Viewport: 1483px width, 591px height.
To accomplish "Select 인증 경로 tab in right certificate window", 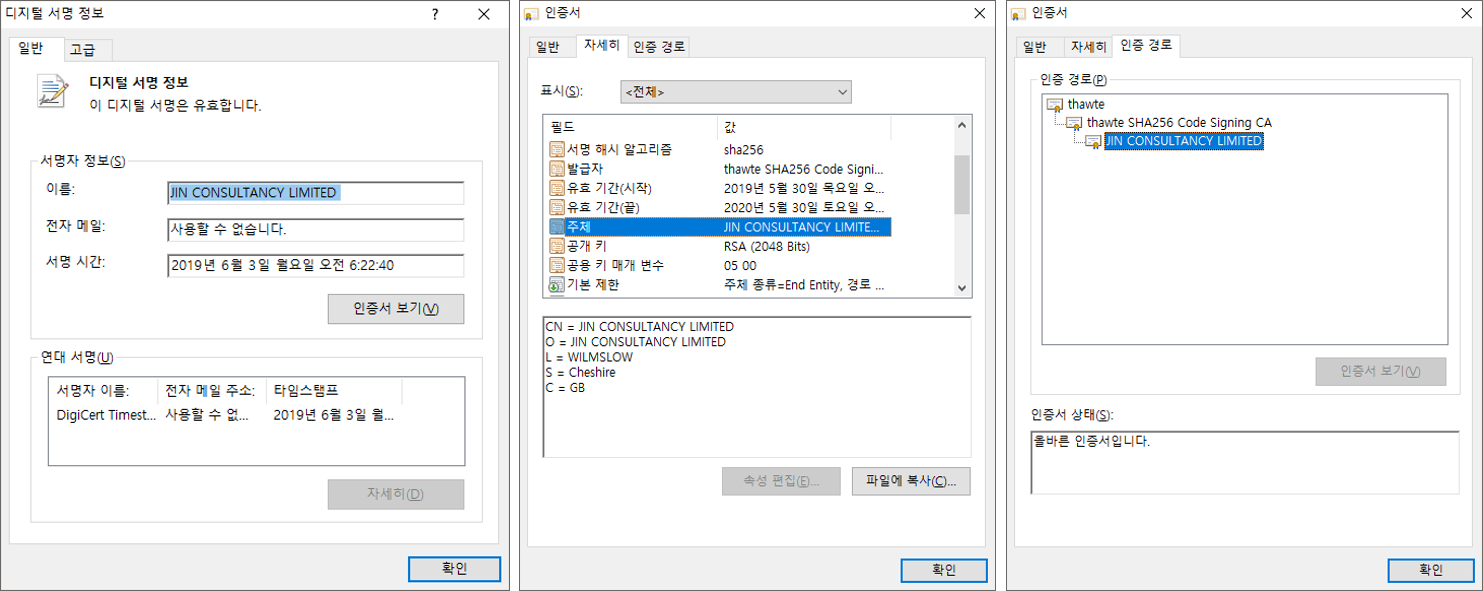I will pos(1147,45).
